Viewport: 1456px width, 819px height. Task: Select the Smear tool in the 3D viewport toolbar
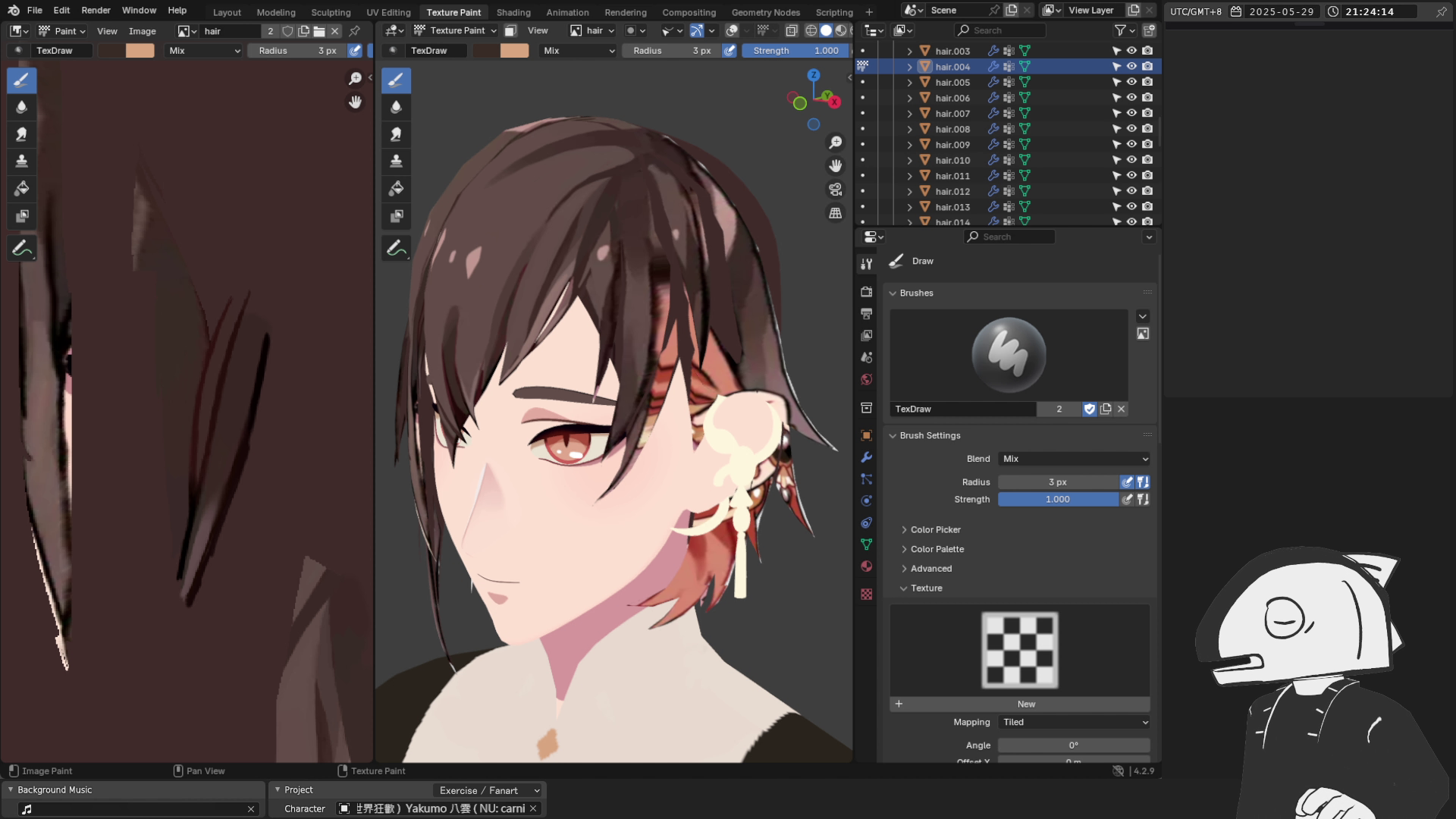click(x=396, y=134)
